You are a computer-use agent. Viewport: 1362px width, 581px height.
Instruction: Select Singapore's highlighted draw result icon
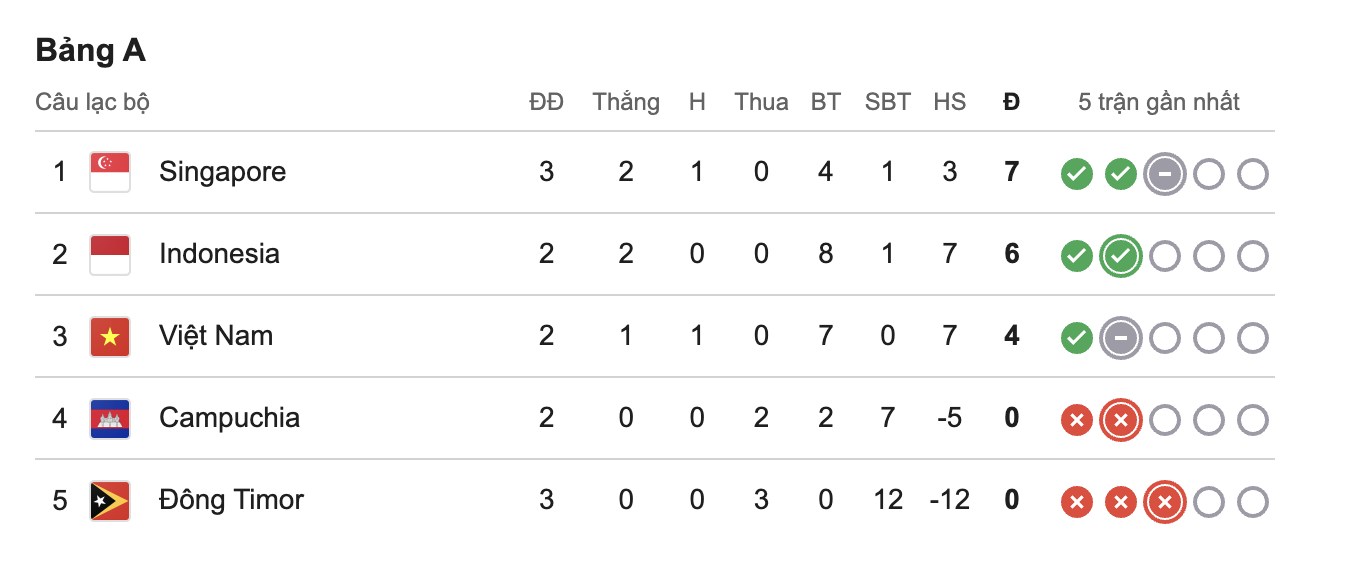click(x=1165, y=175)
